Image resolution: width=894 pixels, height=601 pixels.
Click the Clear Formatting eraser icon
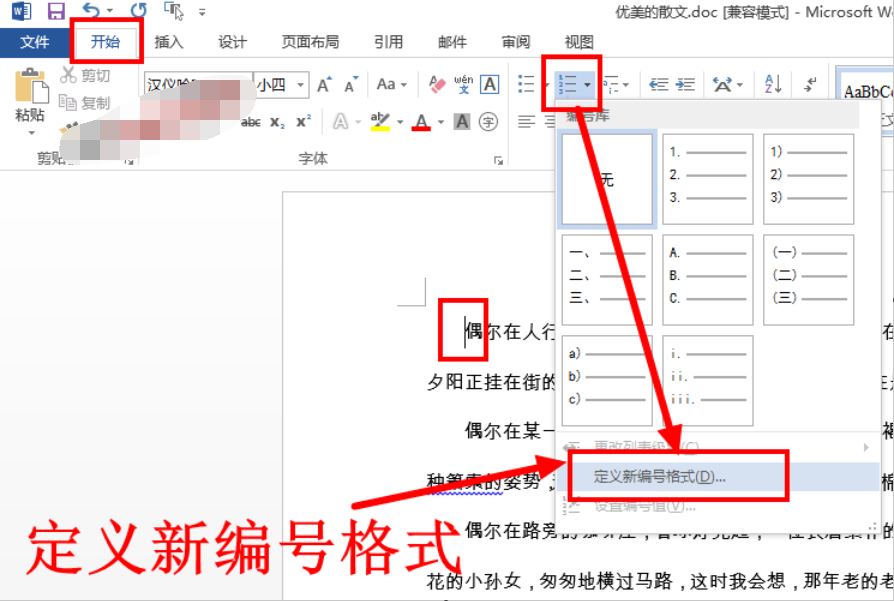coord(436,85)
